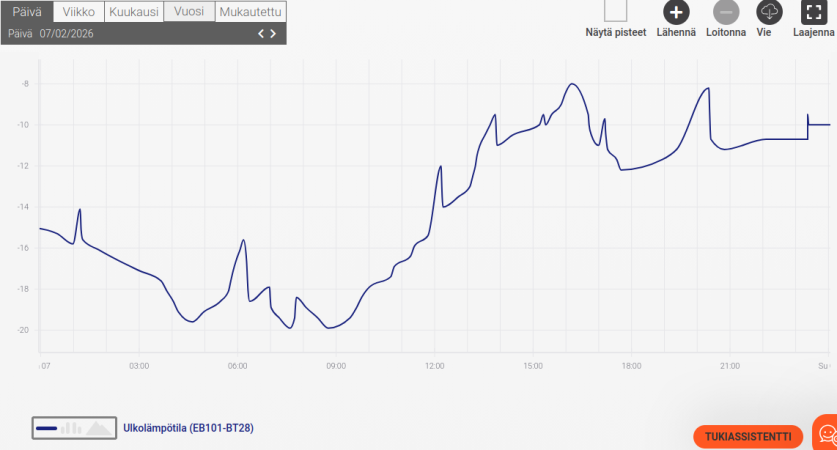Enable the Näytä pisteet checkbox
The height and width of the screenshot is (450, 837).
[616, 11]
